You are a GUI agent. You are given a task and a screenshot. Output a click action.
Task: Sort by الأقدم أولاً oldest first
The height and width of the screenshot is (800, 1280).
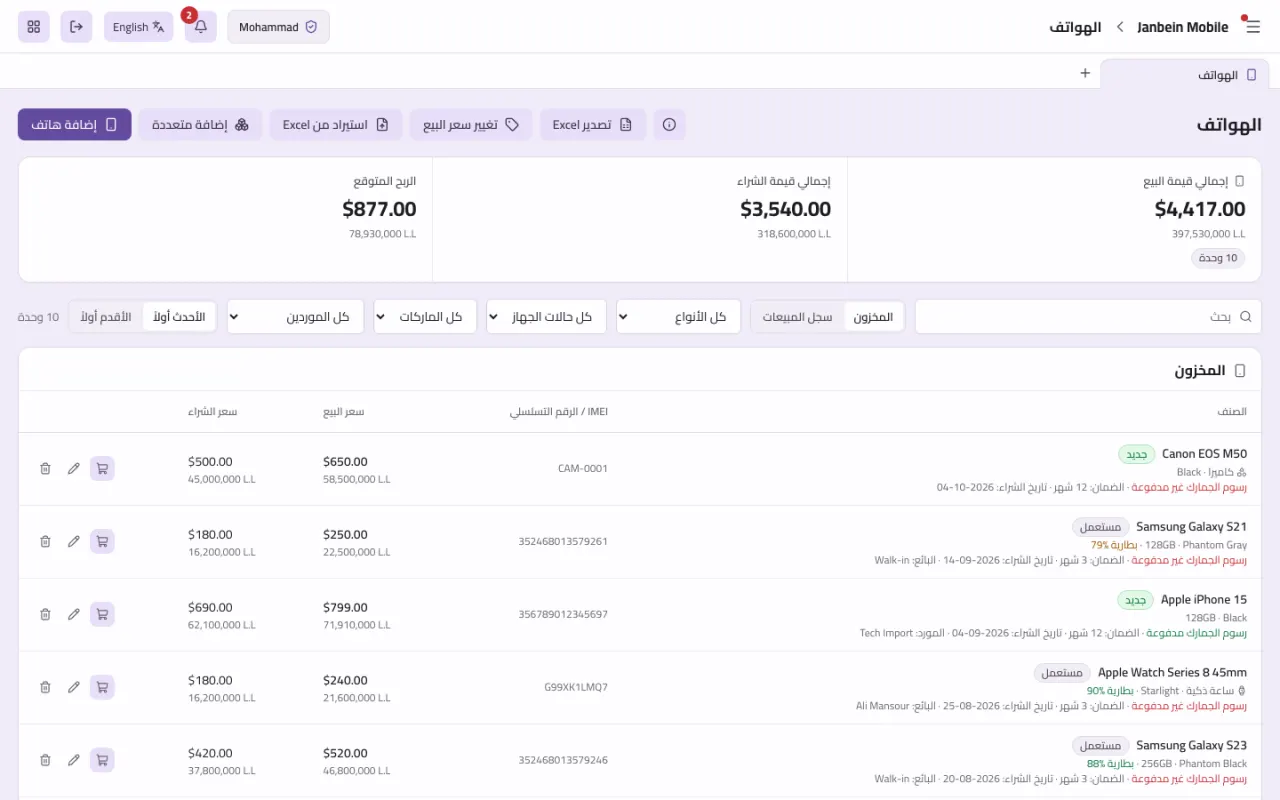tap(106, 316)
